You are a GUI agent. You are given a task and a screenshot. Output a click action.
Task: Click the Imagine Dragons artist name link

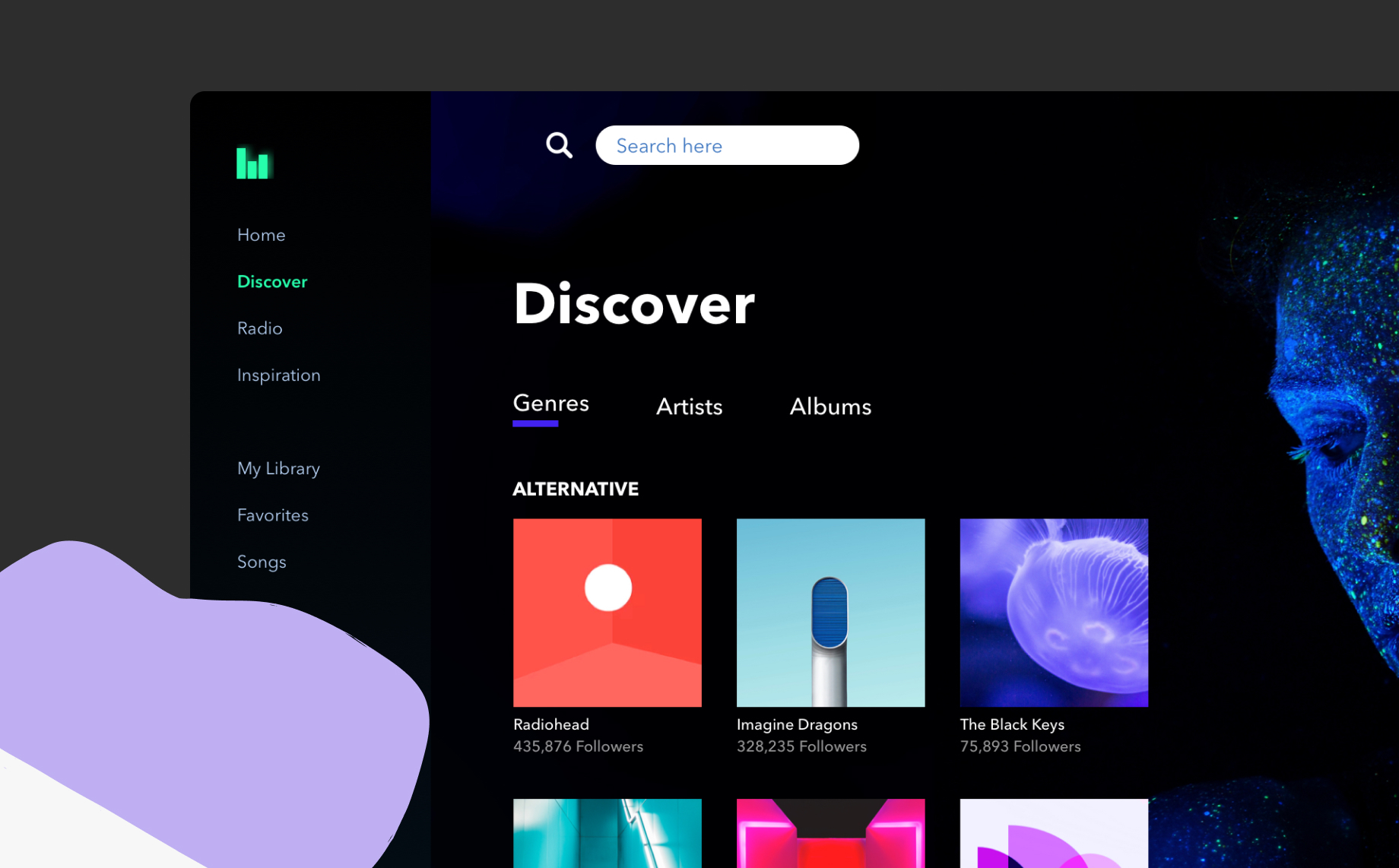[797, 724]
